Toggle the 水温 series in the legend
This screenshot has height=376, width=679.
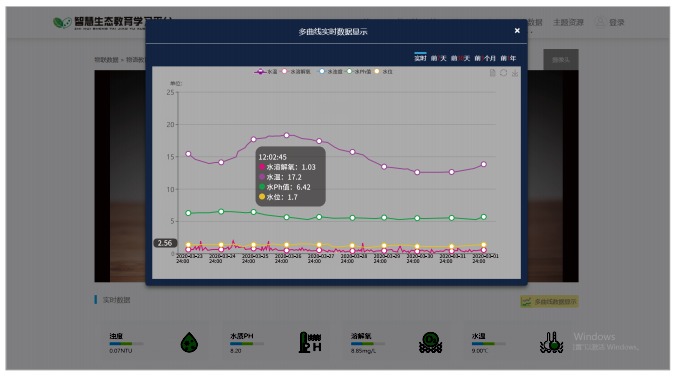pos(265,71)
